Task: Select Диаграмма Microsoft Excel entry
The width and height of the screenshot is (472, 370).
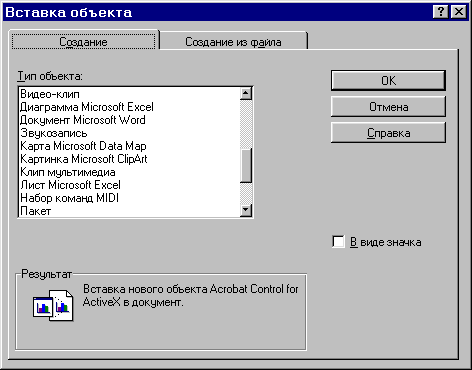Action: click(129, 107)
